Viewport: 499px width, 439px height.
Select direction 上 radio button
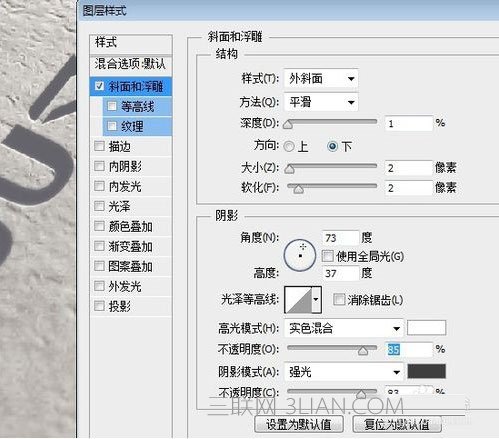pyautogui.click(x=289, y=146)
